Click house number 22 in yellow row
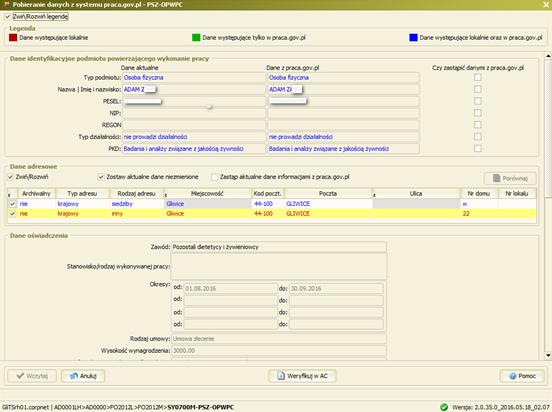 click(x=466, y=214)
